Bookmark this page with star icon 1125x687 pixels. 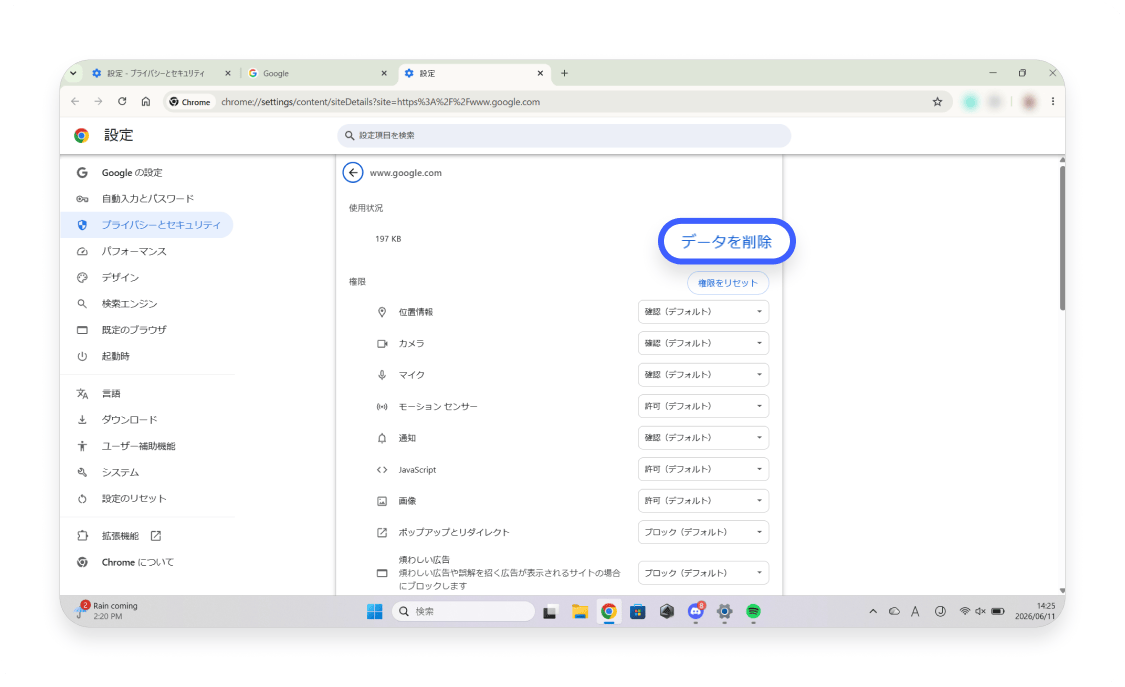pos(937,102)
